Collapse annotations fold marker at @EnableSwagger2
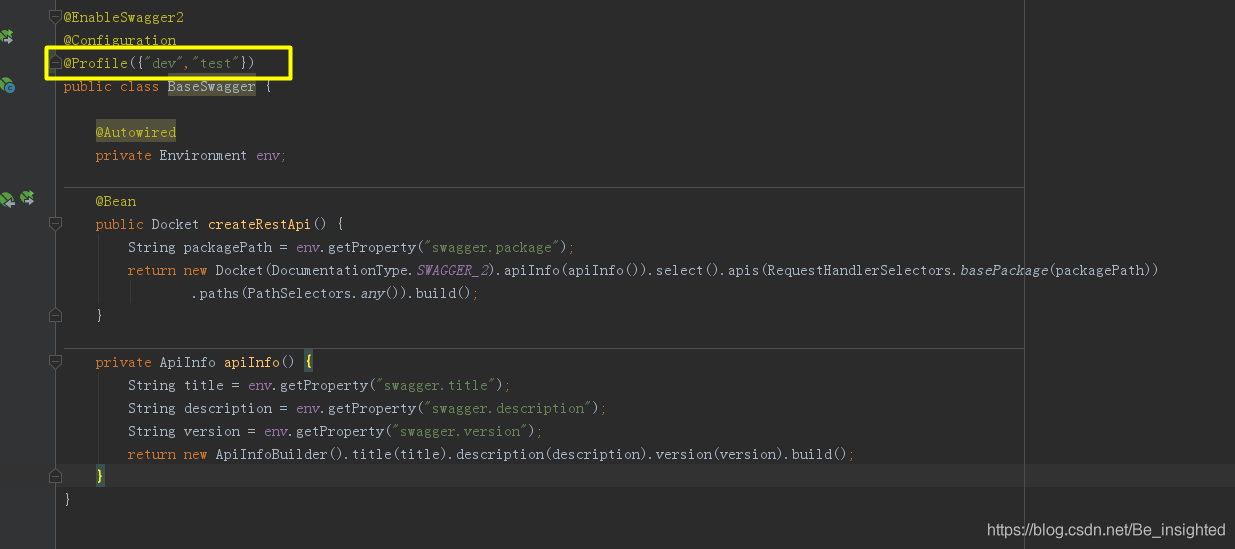Image resolution: width=1235 pixels, height=549 pixels. tap(55, 18)
